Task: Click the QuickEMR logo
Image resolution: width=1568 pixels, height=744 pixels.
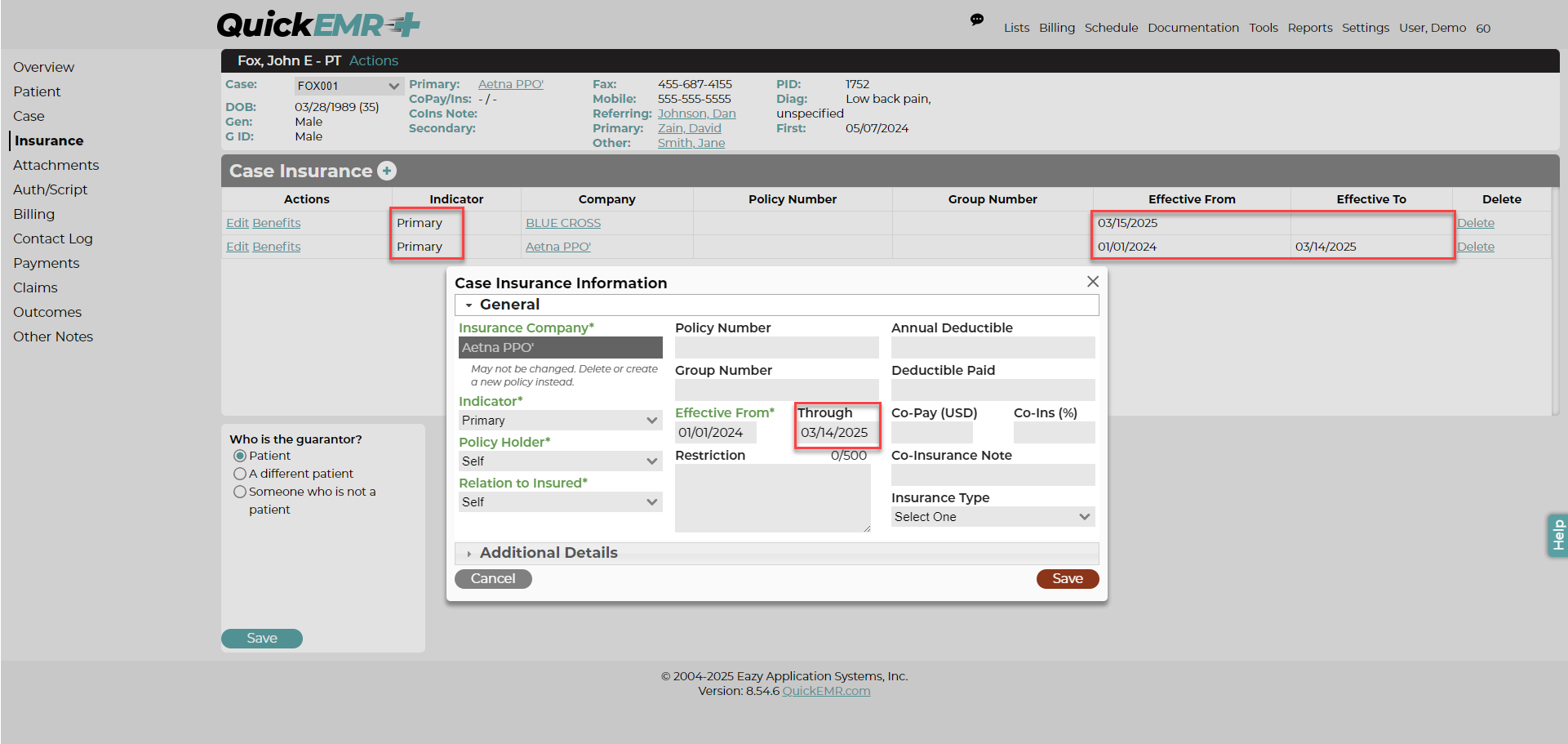Action: 318,25
